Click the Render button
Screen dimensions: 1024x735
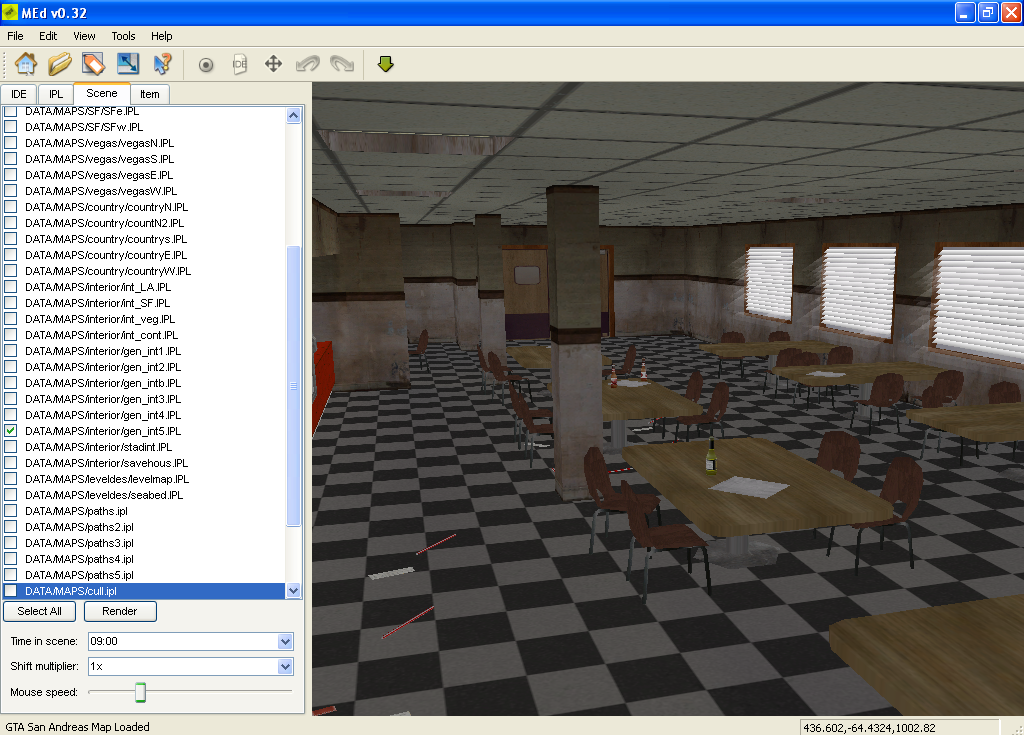(x=120, y=612)
